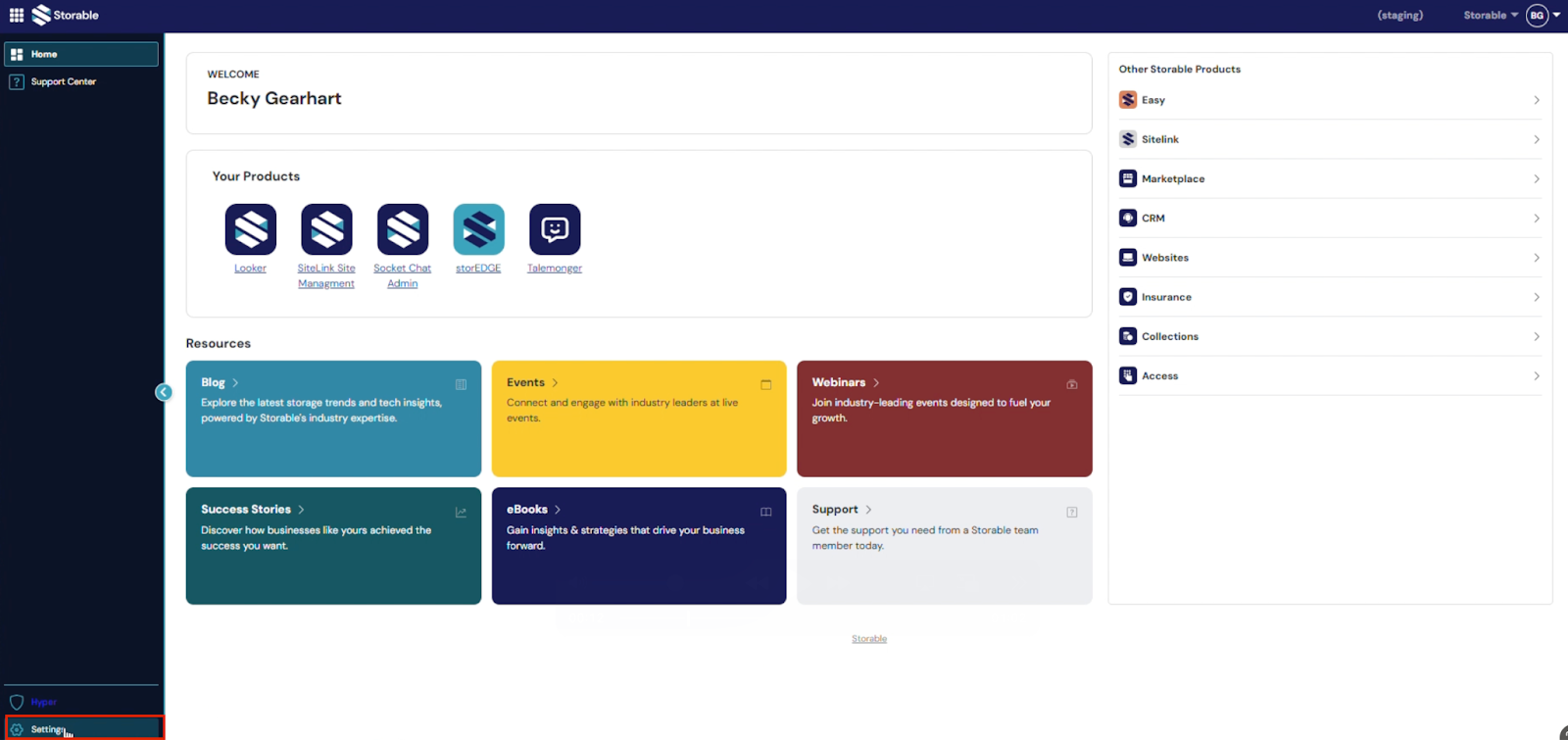Open the Hyper item in sidebar

43,702
